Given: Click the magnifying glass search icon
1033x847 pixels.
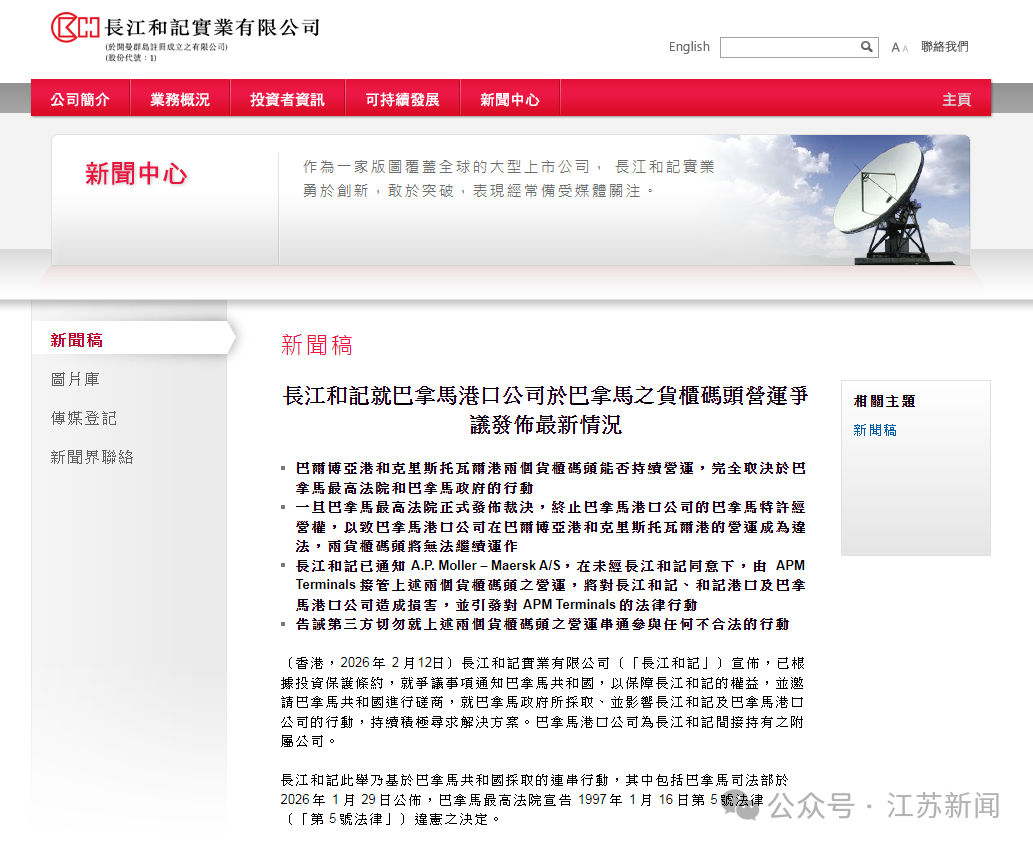Looking at the screenshot, I should pos(867,47).
